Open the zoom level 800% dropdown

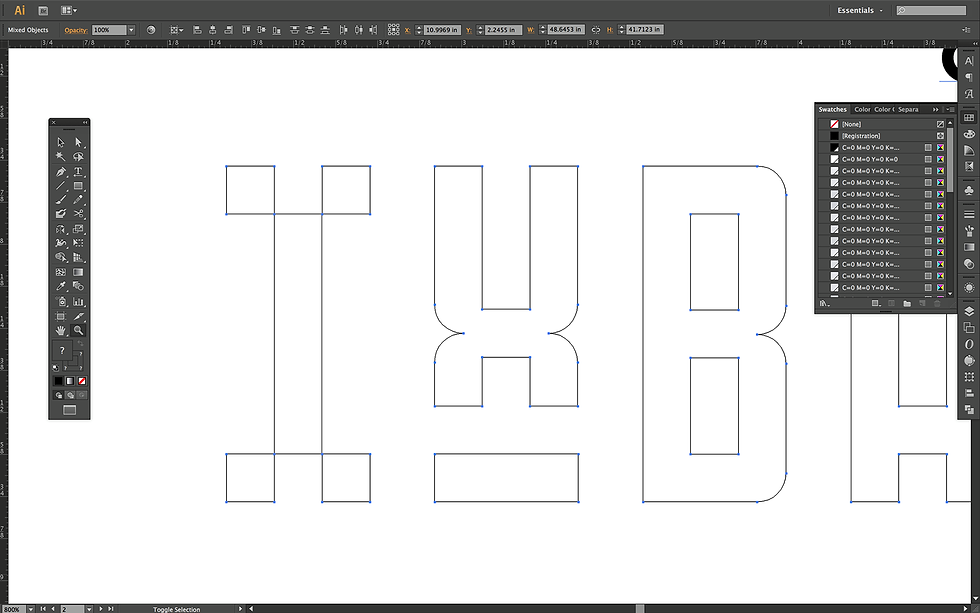tap(31, 609)
